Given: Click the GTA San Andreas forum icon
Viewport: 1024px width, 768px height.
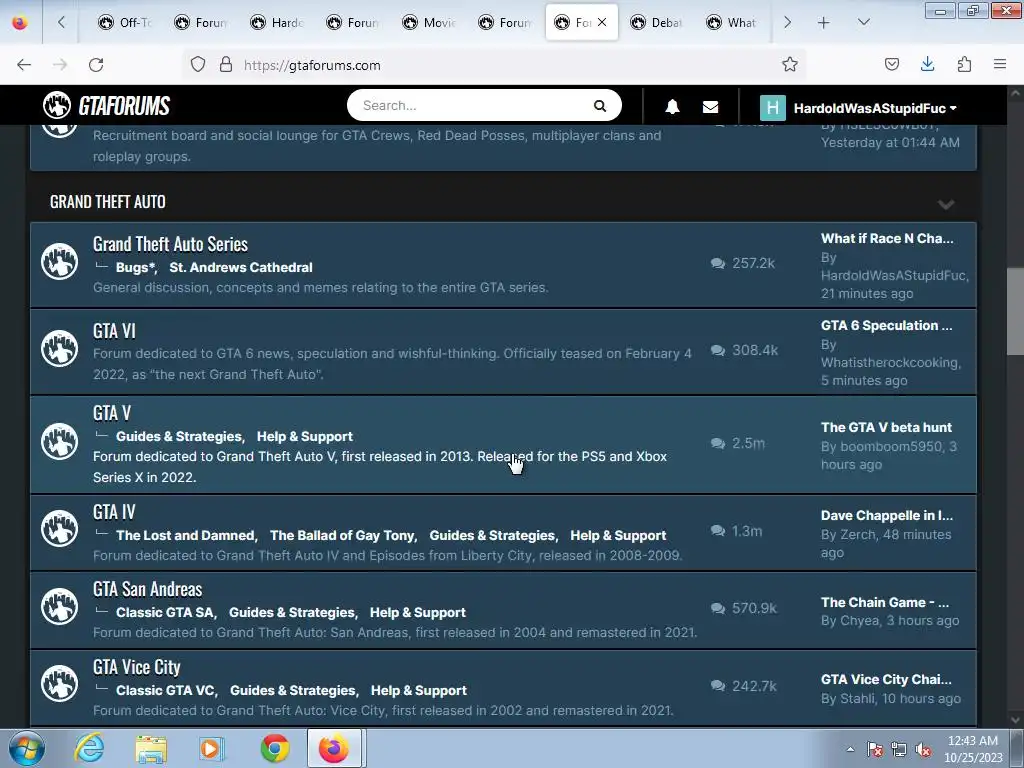Looking at the screenshot, I should click(x=59, y=606).
